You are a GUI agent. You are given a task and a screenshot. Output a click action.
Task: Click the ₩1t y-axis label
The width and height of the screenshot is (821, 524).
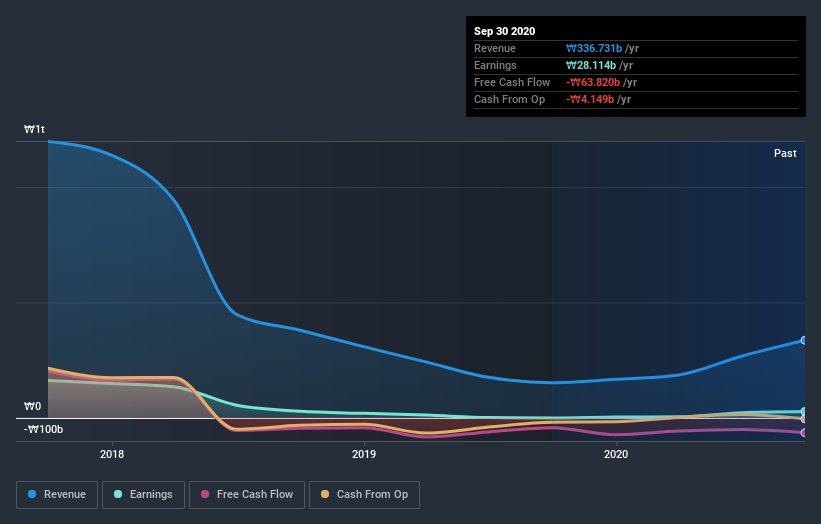pos(35,129)
